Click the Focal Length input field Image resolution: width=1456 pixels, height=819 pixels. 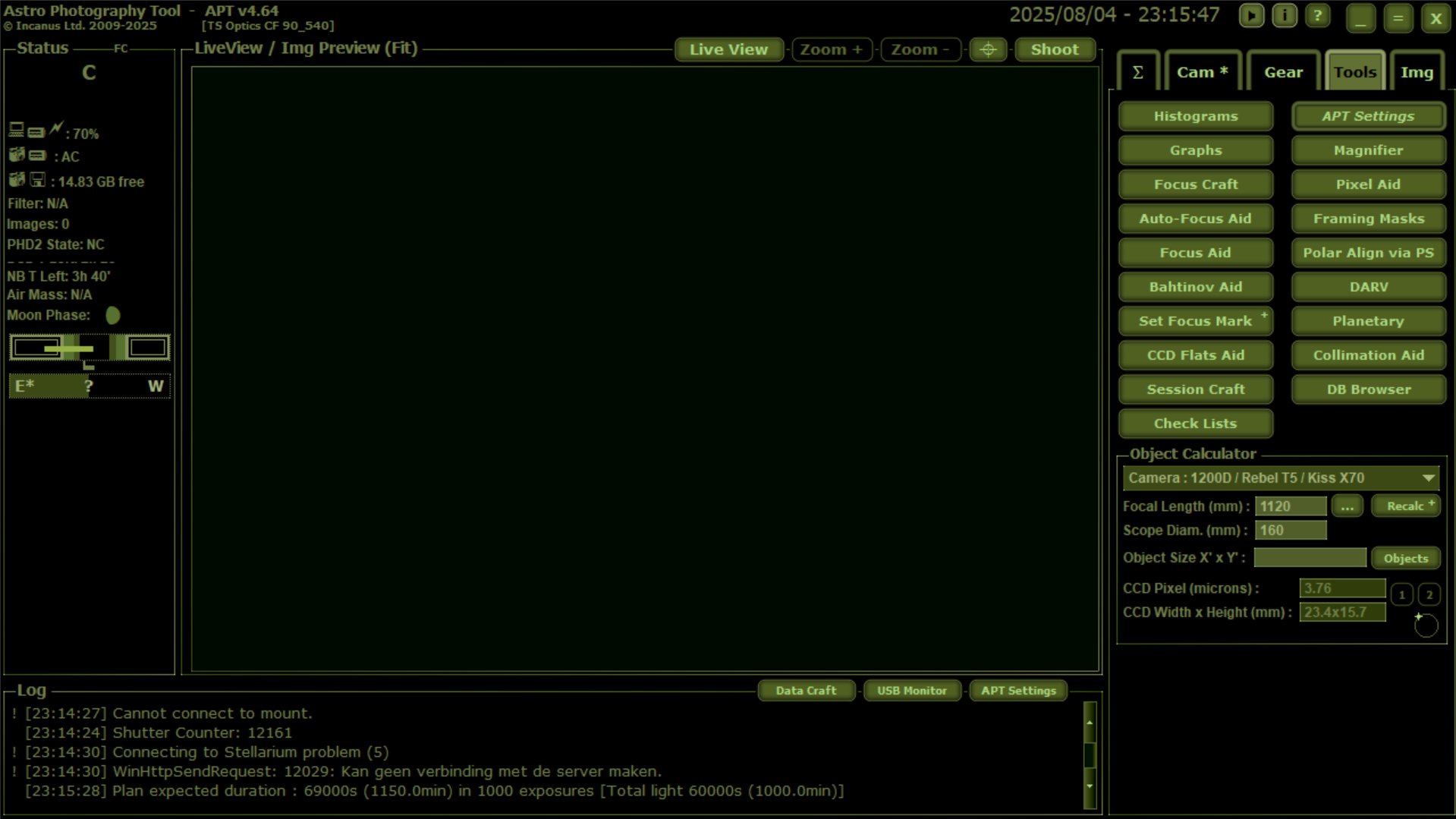tap(1291, 506)
